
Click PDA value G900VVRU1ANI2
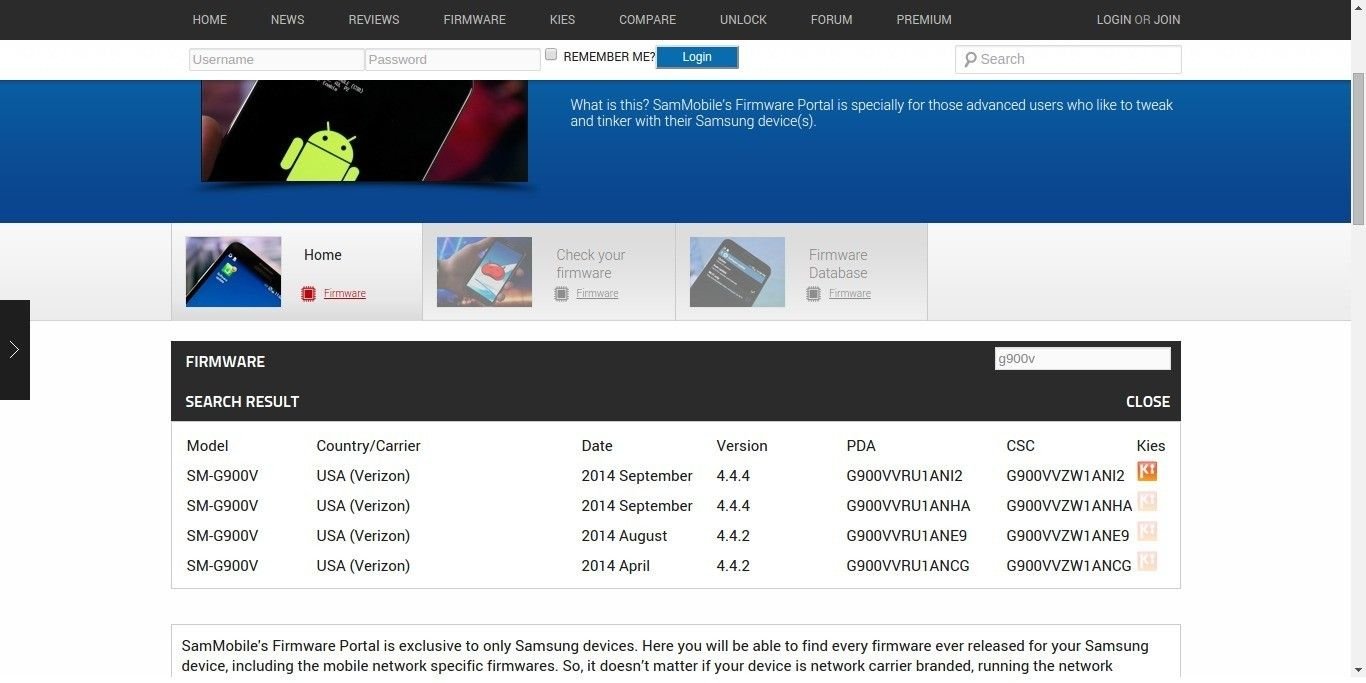(905, 476)
